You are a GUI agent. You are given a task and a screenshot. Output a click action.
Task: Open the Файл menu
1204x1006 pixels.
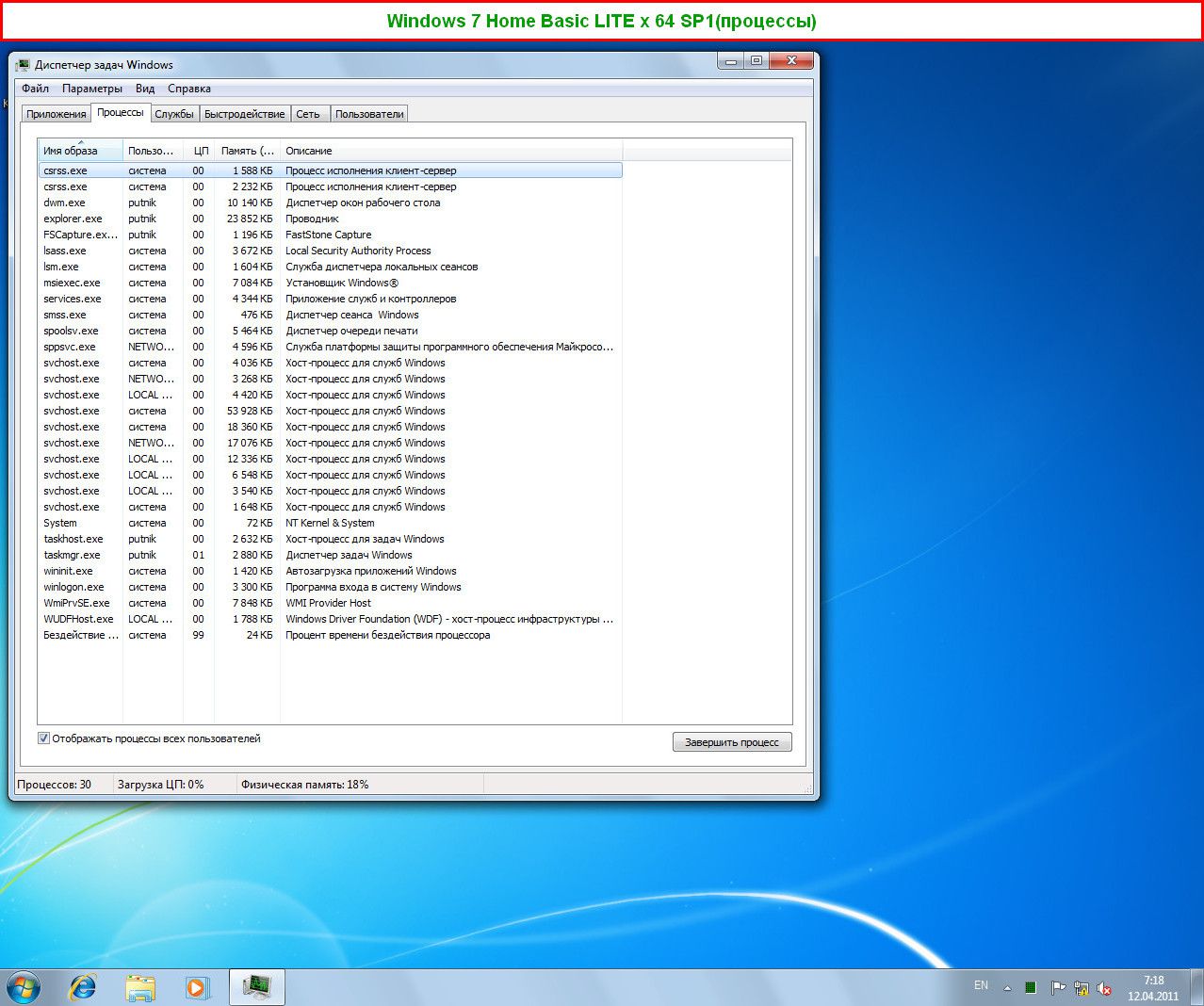(36, 89)
